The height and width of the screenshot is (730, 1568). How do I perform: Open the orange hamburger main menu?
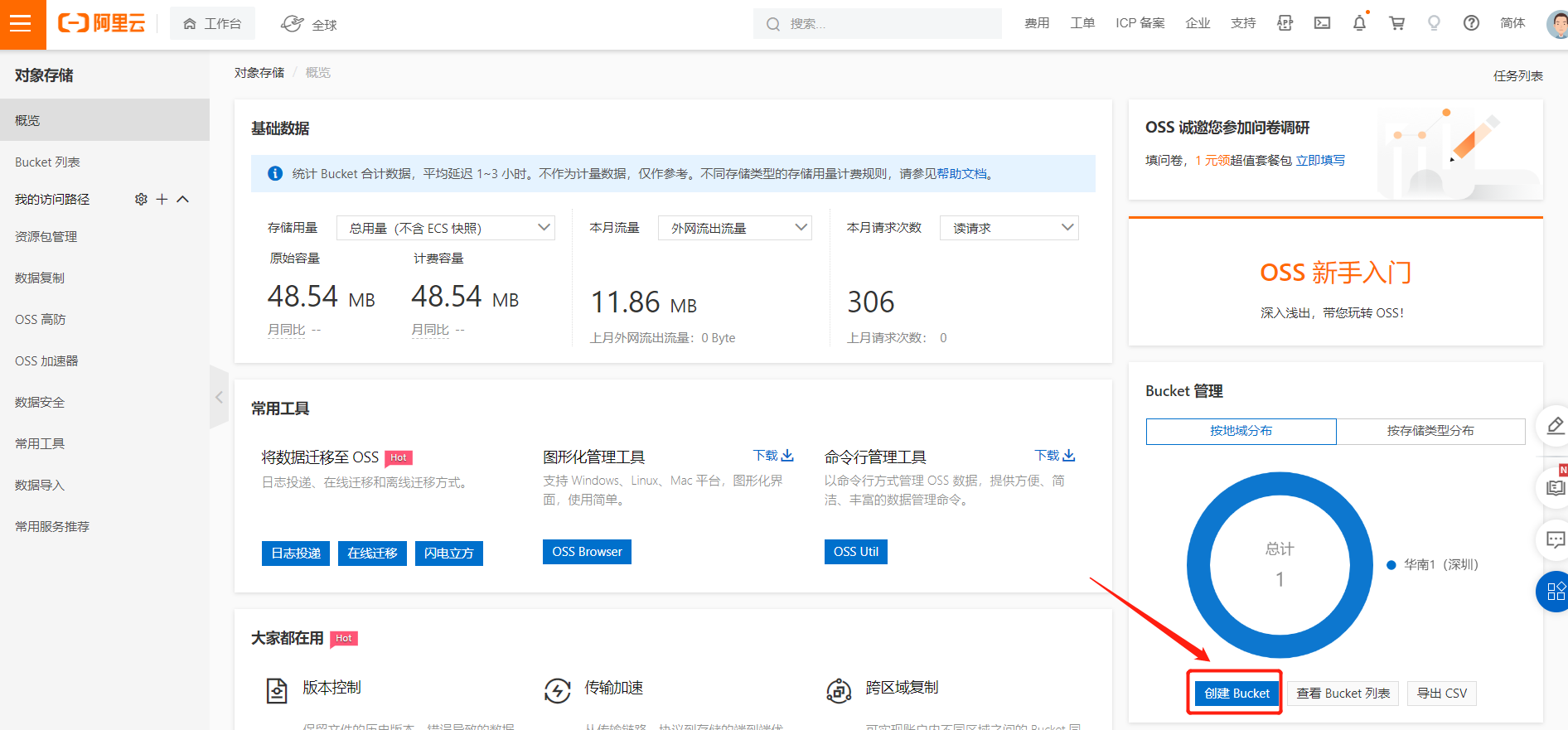click(x=22, y=24)
